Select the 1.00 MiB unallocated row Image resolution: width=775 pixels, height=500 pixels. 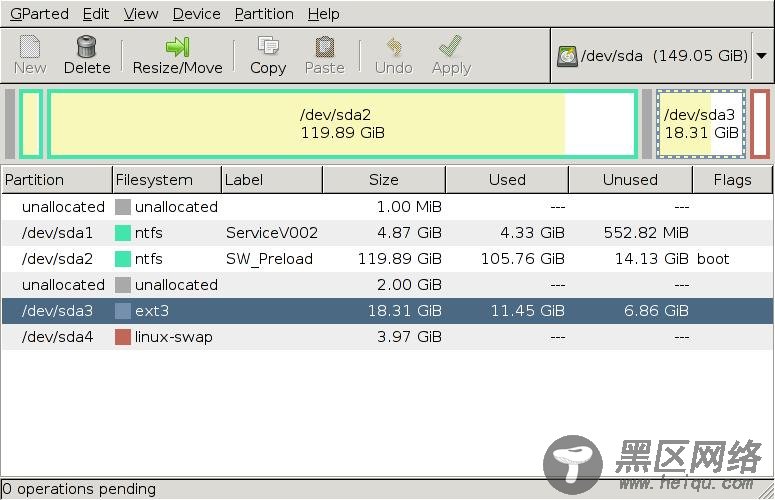click(387, 207)
